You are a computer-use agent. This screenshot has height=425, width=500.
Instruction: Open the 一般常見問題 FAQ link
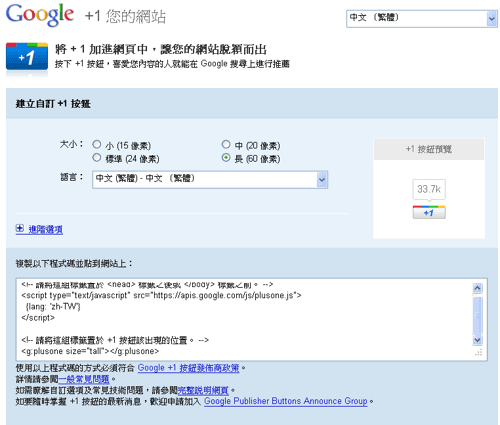[x=84, y=379]
